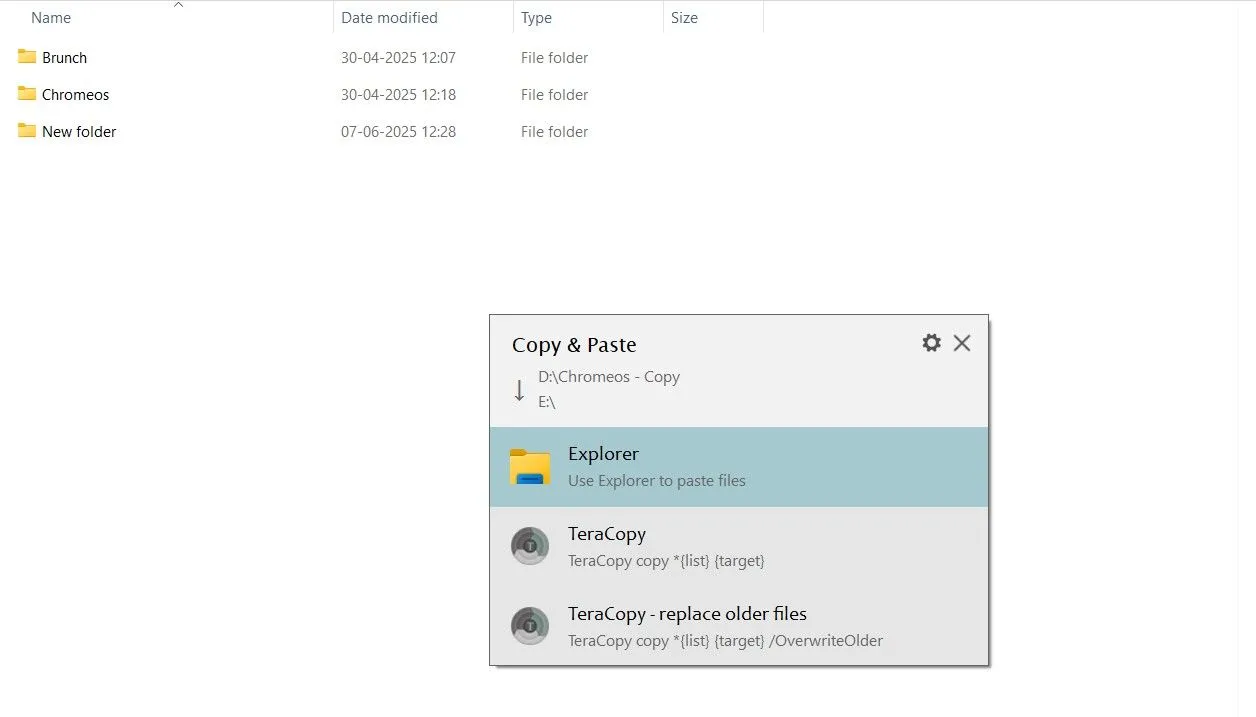Viewport: 1256px width, 717px height.
Task: Select the TeraCopy paste option label
Action: [607, 534]
